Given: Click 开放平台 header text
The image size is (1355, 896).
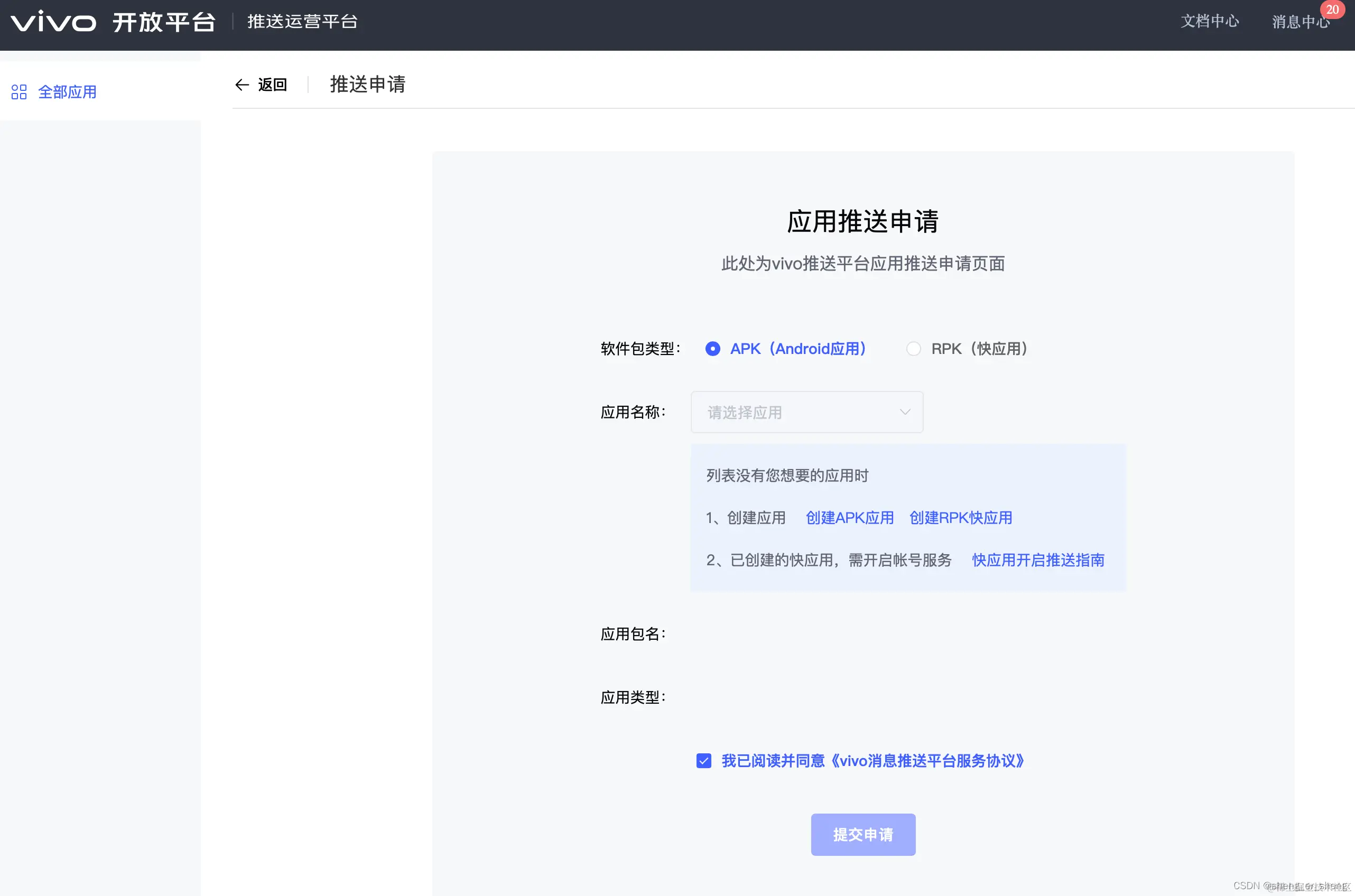Looking at the screenshot, I should [x=164, y=22].
